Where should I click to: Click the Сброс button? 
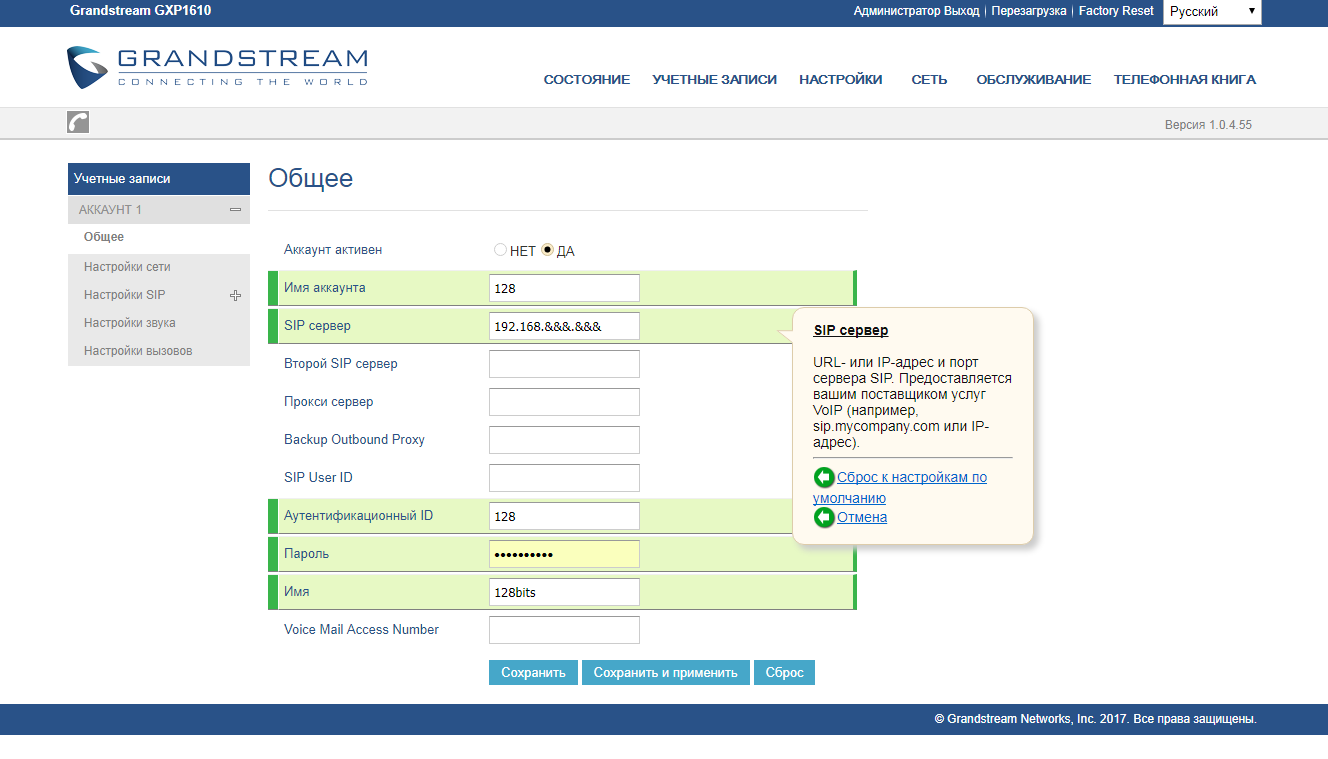tap(785, 672)
